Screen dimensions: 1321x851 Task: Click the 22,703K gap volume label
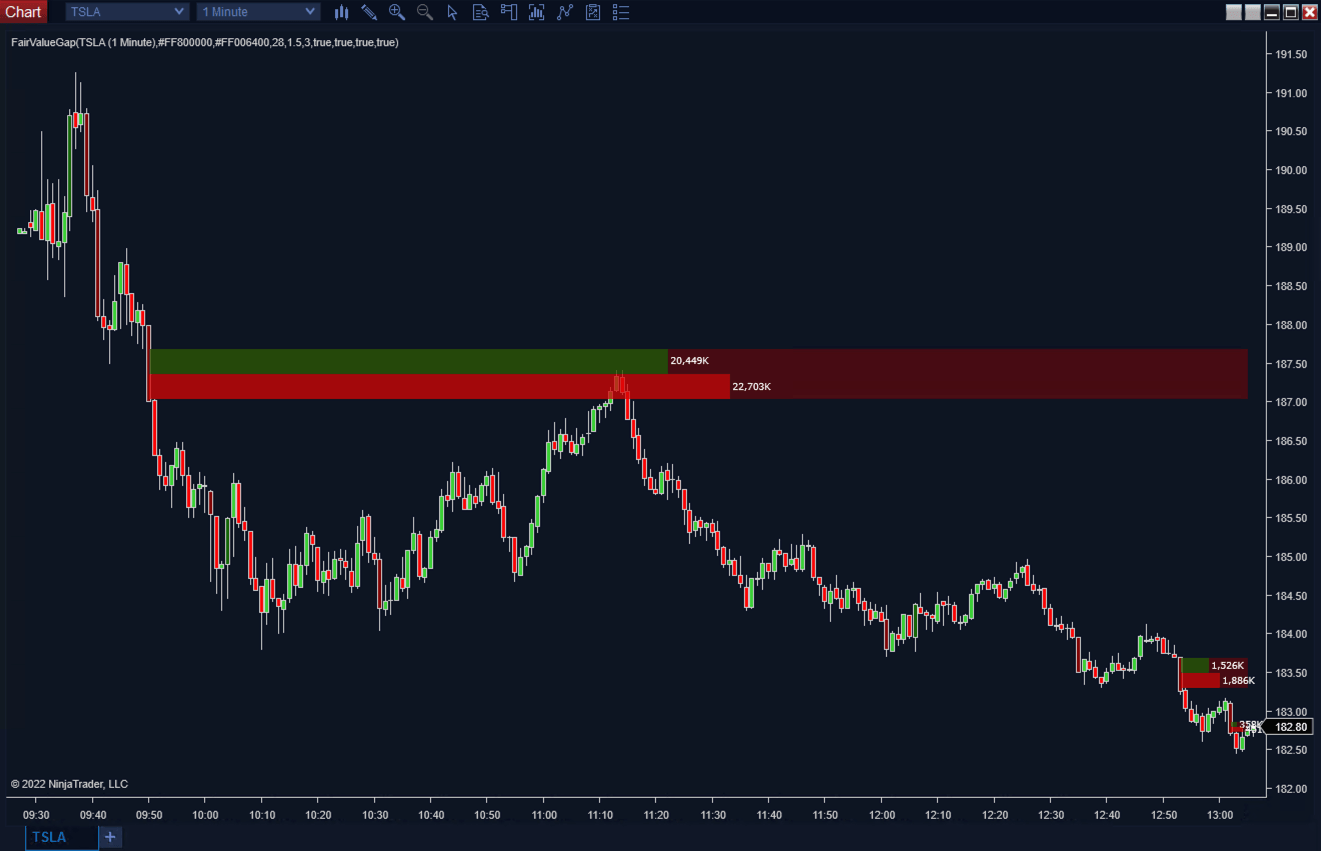752,386
